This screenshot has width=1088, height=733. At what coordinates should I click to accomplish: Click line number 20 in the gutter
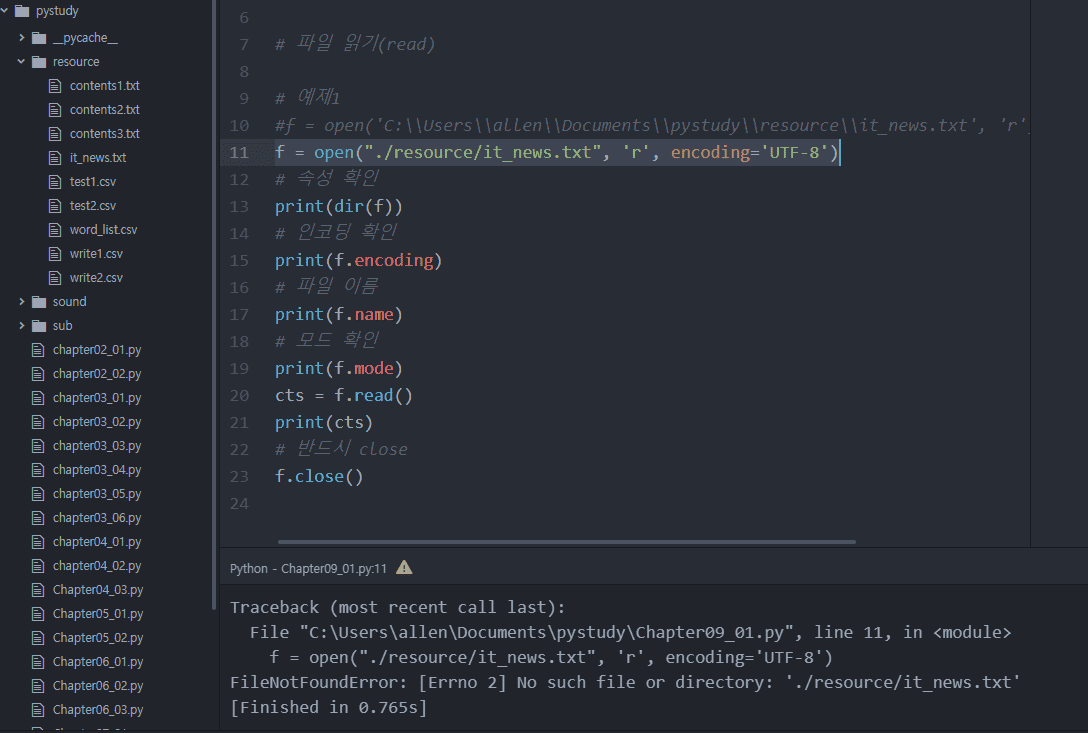[x=239, y=396]
